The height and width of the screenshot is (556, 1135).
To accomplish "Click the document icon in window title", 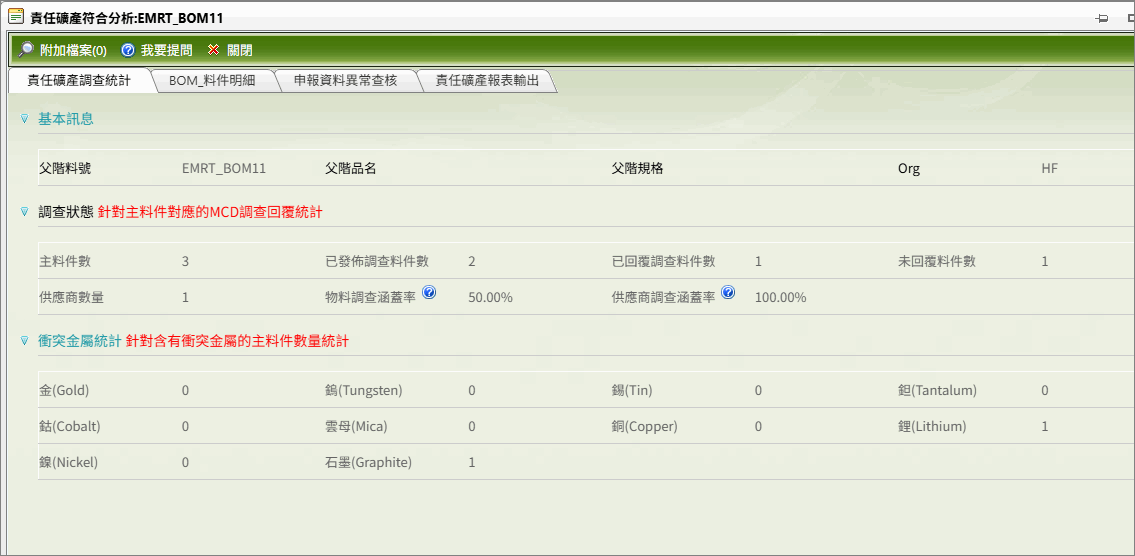I will click(15, 16).
